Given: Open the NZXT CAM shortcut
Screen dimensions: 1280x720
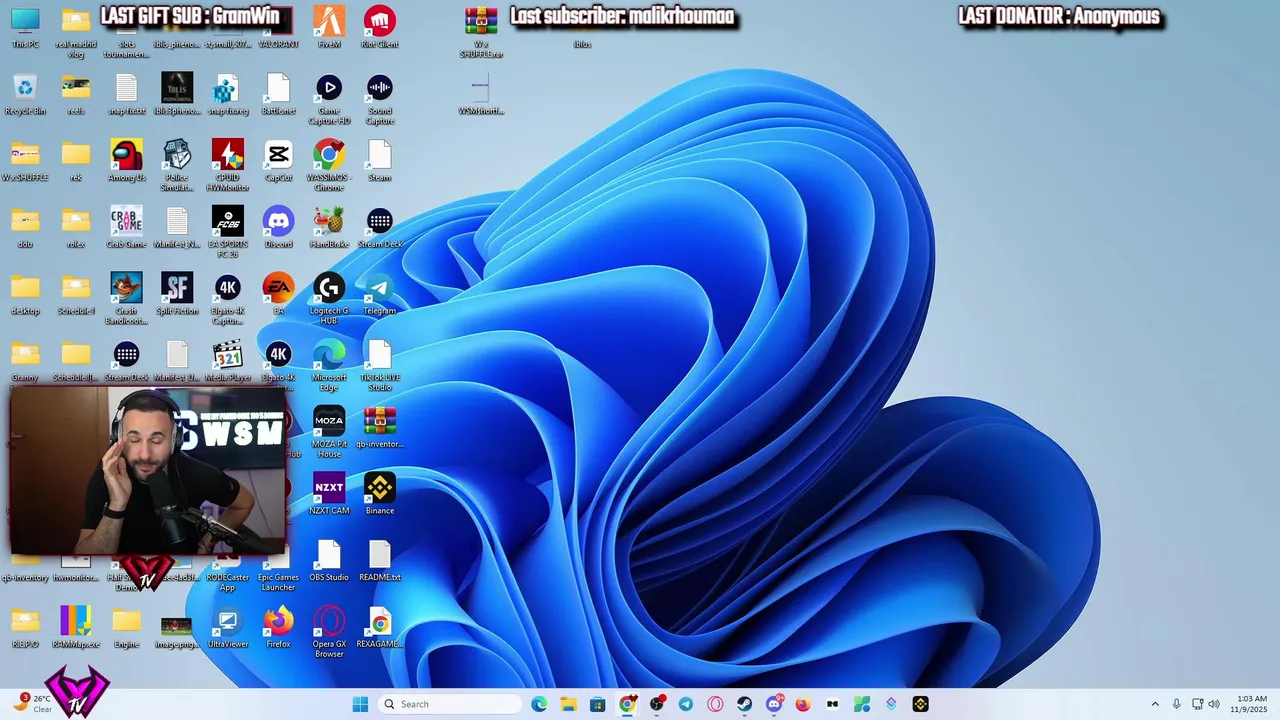Looking at the screenshot, I should 329,494.
